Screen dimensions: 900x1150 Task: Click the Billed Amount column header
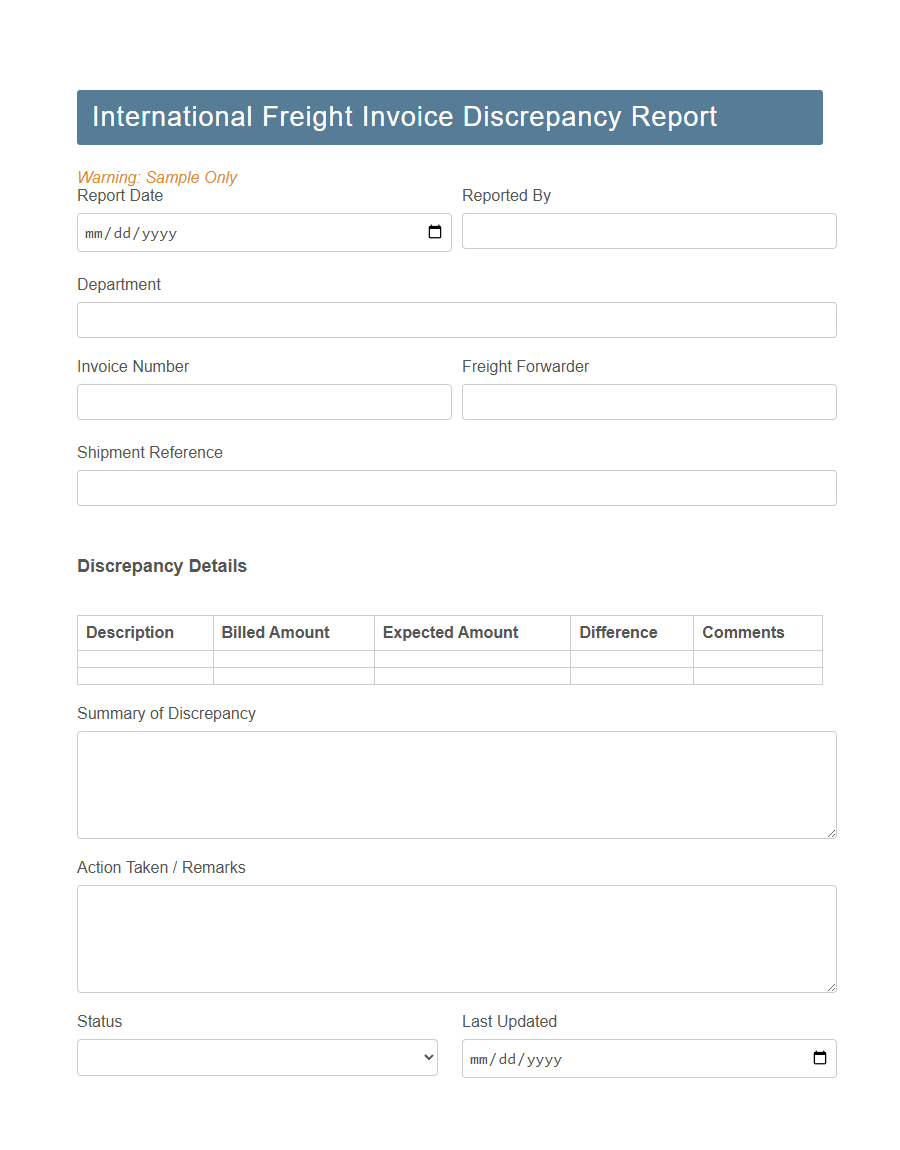tap(275, 632)
